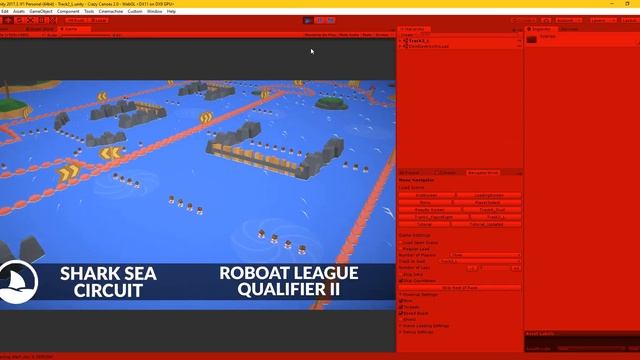Click the asset thumbnail in Inspector
Screen dimensions: 640x360
pos(531,39)
